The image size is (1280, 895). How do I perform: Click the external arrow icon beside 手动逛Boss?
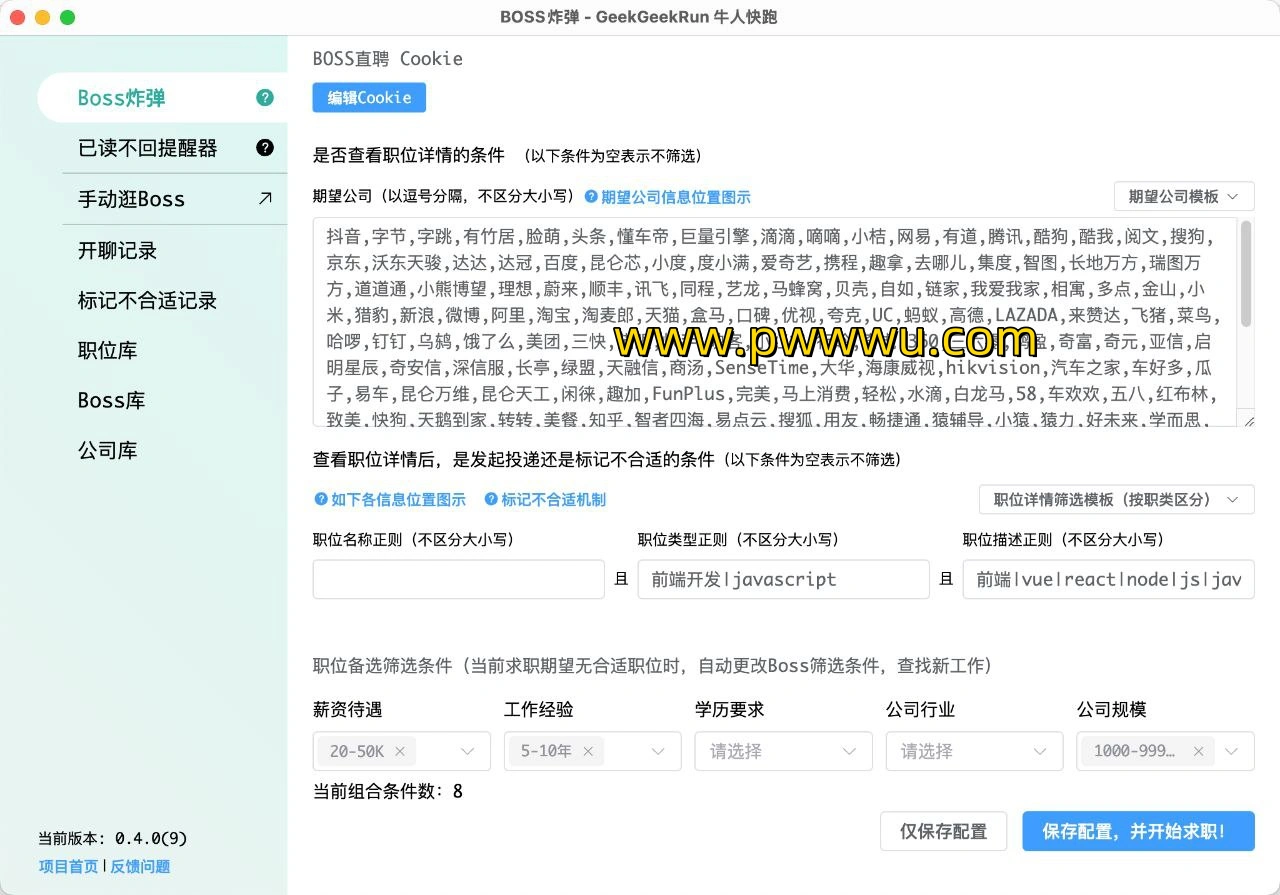(x=265, y=198)
